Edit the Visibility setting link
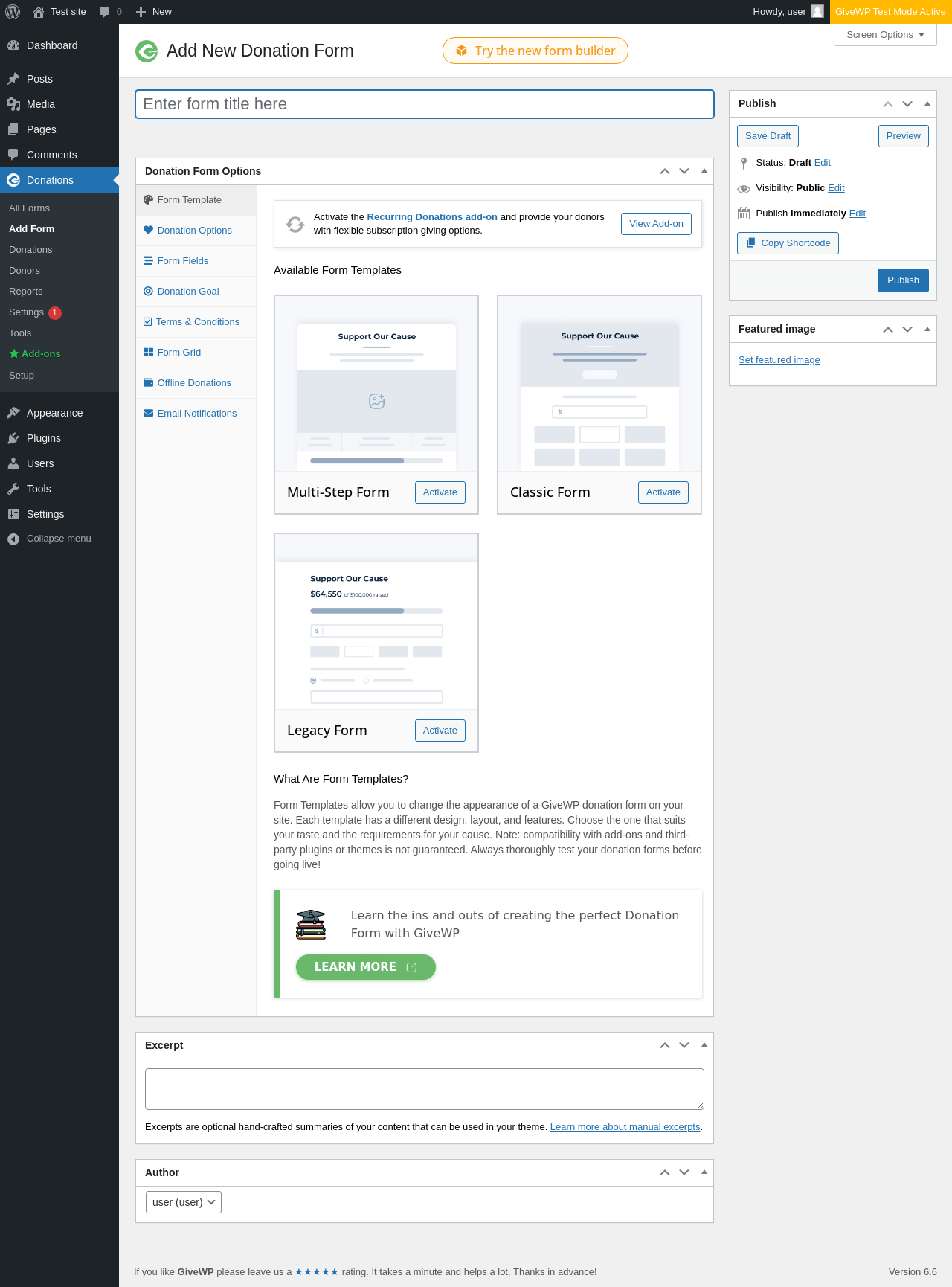 pos(836,188)
